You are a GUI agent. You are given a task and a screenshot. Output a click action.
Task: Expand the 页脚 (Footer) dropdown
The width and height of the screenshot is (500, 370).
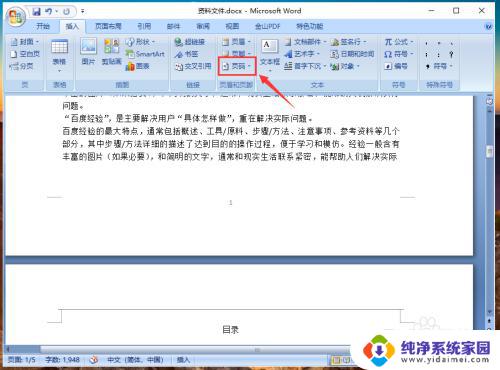(237, 53)
